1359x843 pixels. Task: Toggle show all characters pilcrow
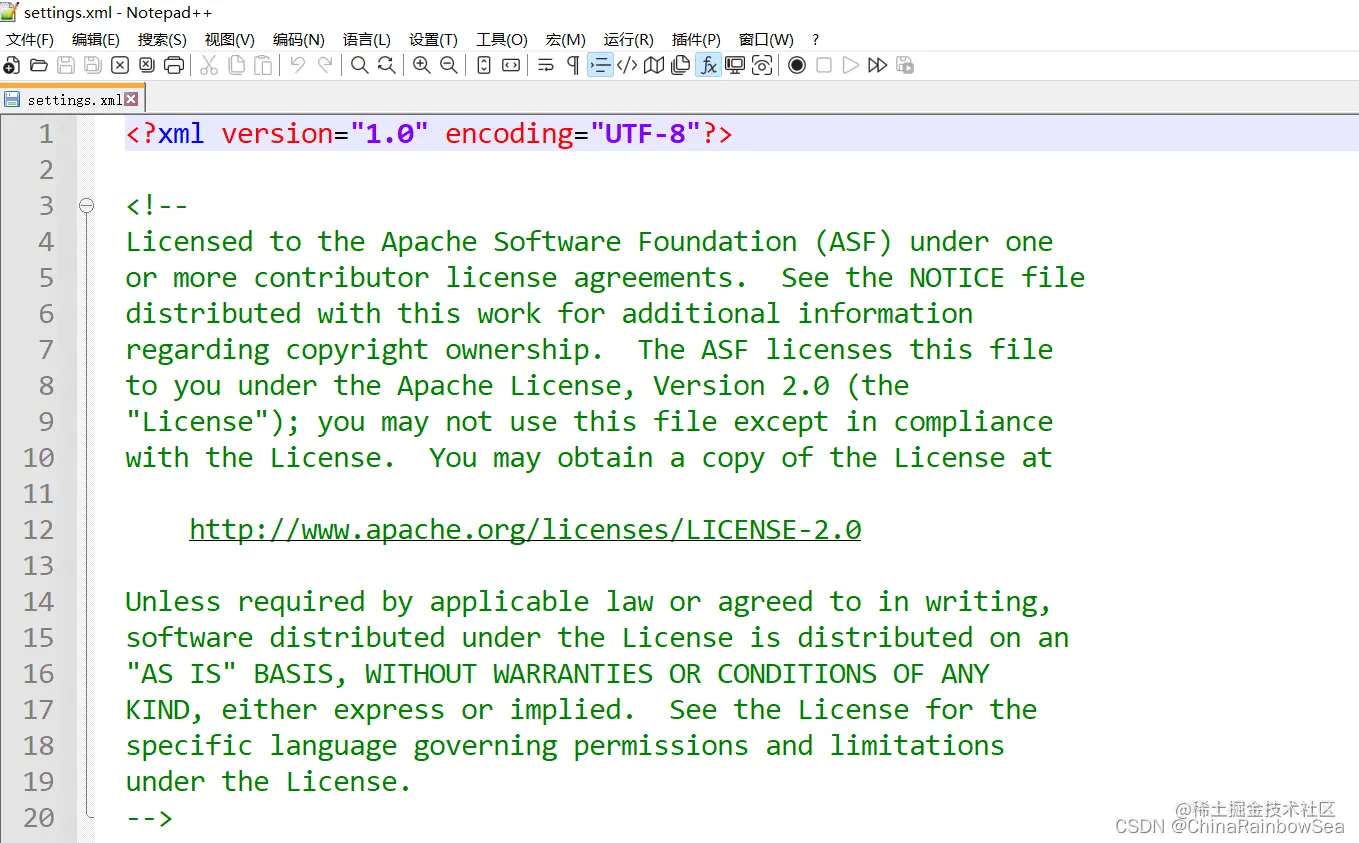[x=573, y=65]
